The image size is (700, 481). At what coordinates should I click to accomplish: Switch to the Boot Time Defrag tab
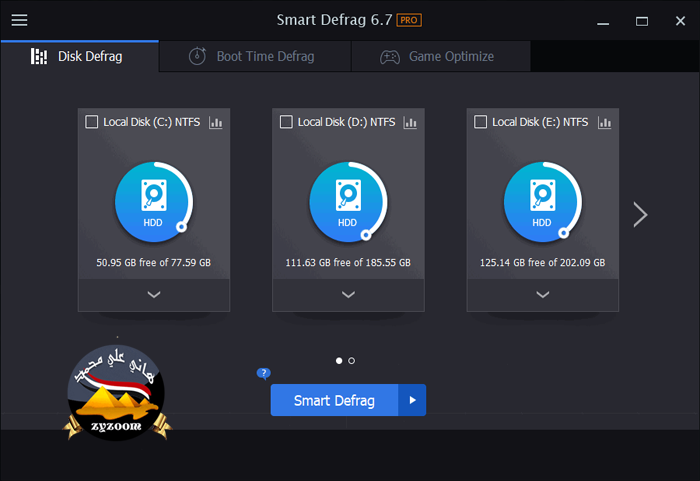click(x=255, y=56)
